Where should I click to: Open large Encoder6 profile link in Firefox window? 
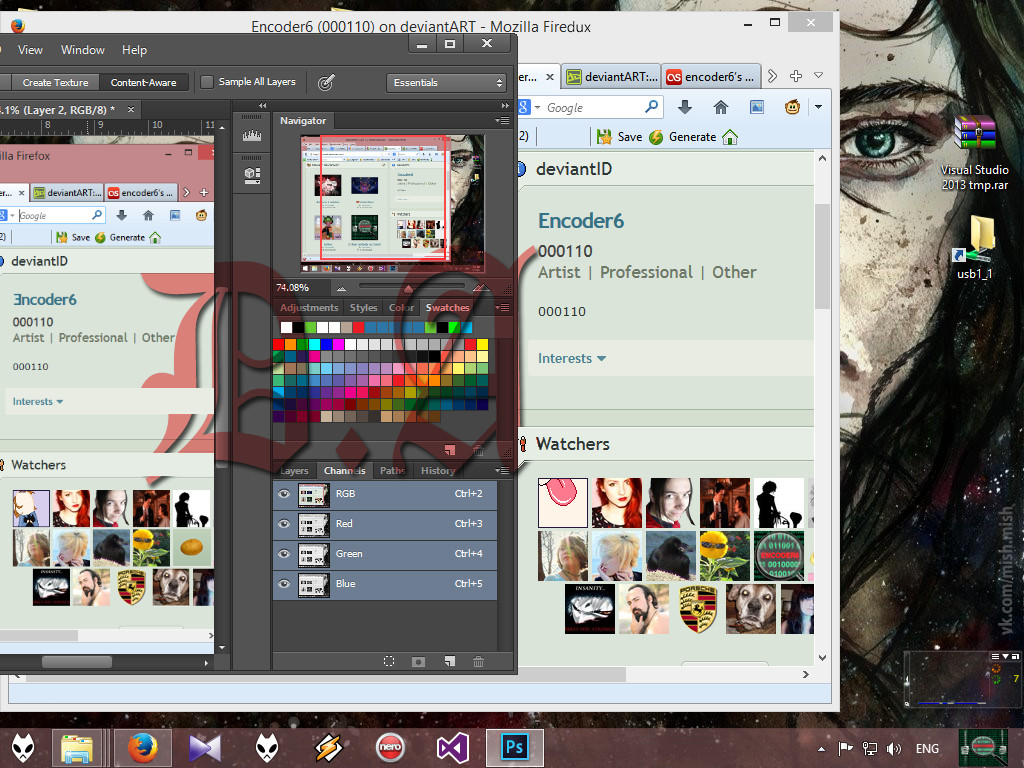point(581,221)
